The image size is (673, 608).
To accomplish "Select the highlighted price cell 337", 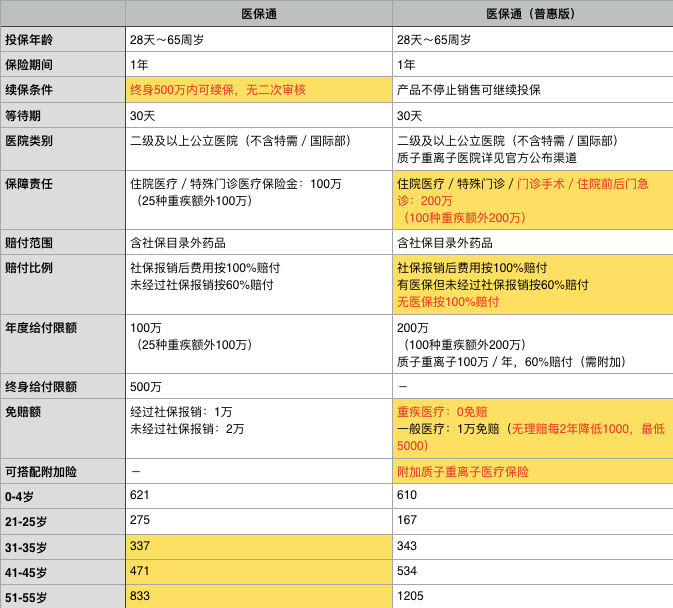I will [258, 546].
